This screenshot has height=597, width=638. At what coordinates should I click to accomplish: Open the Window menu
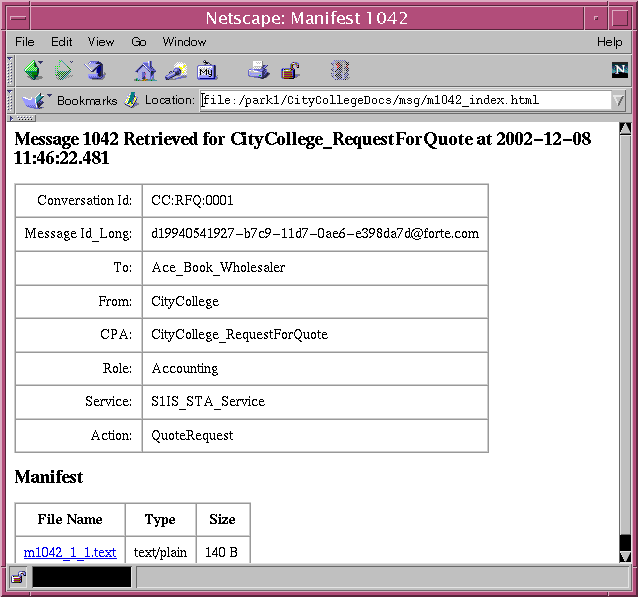pos(184,42)
